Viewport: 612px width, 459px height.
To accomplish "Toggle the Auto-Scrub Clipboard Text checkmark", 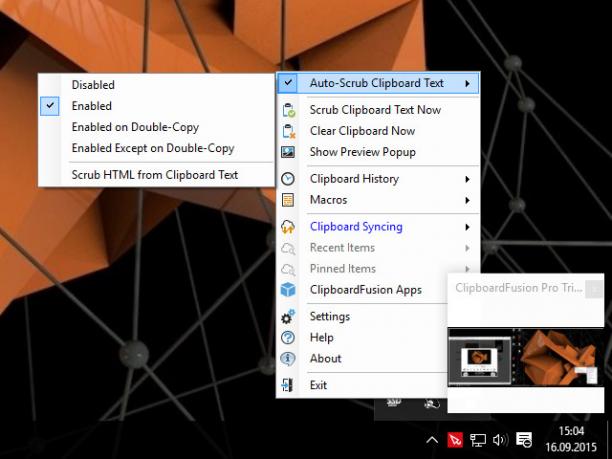I will (x=288, y=83).
